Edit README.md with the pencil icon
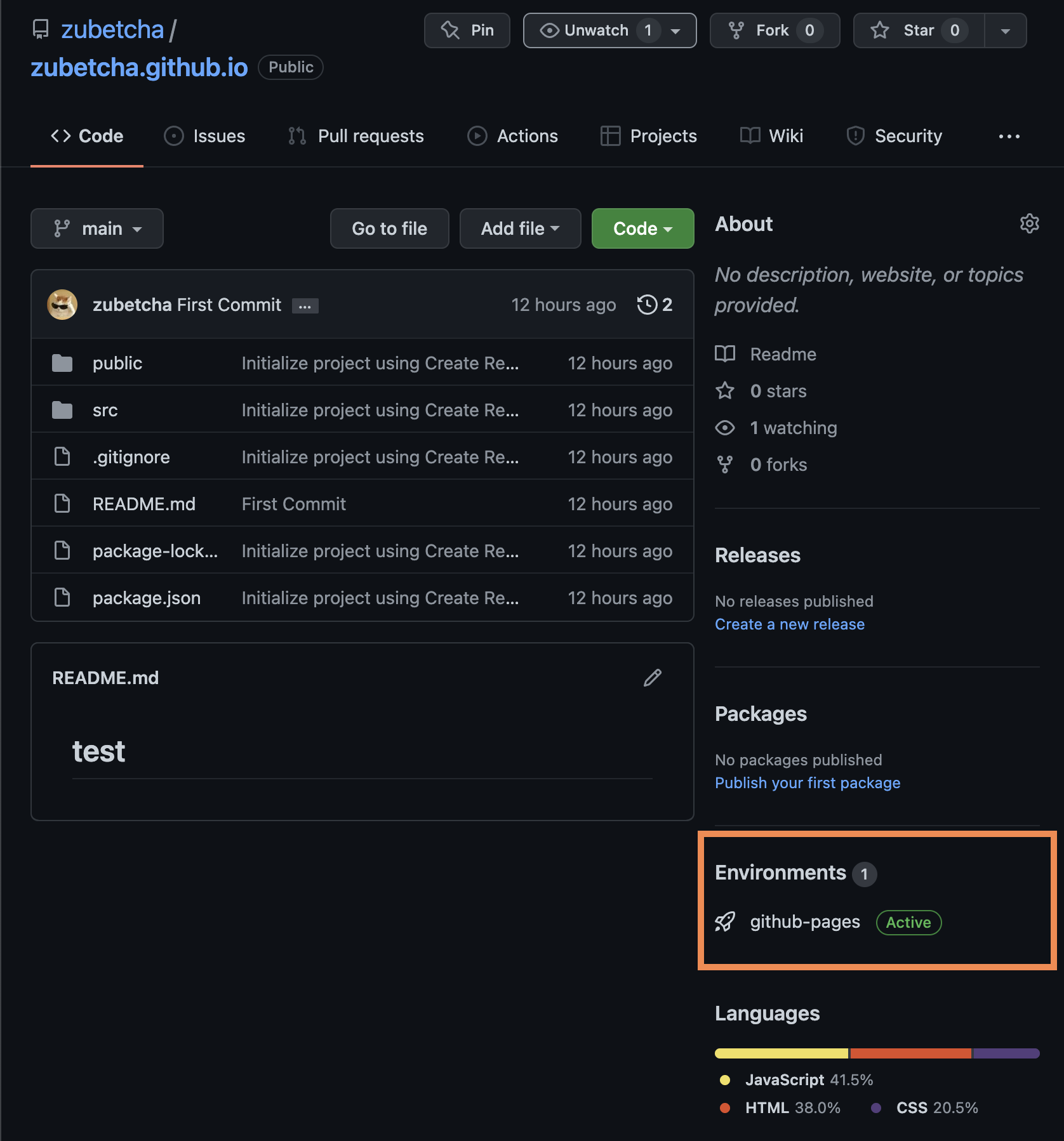This screenshot has height=1141, width=1064. [653, 678]
